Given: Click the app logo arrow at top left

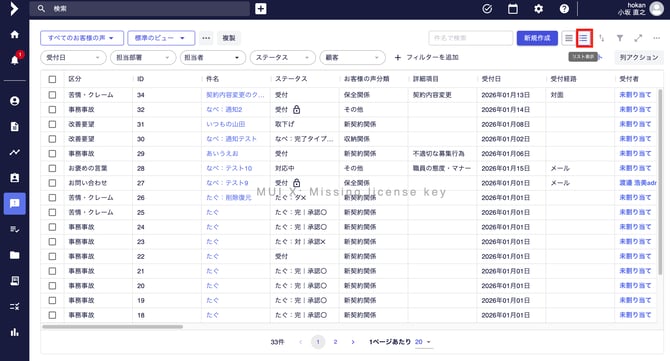Looking at the screenshot, I should click(14, 9).
